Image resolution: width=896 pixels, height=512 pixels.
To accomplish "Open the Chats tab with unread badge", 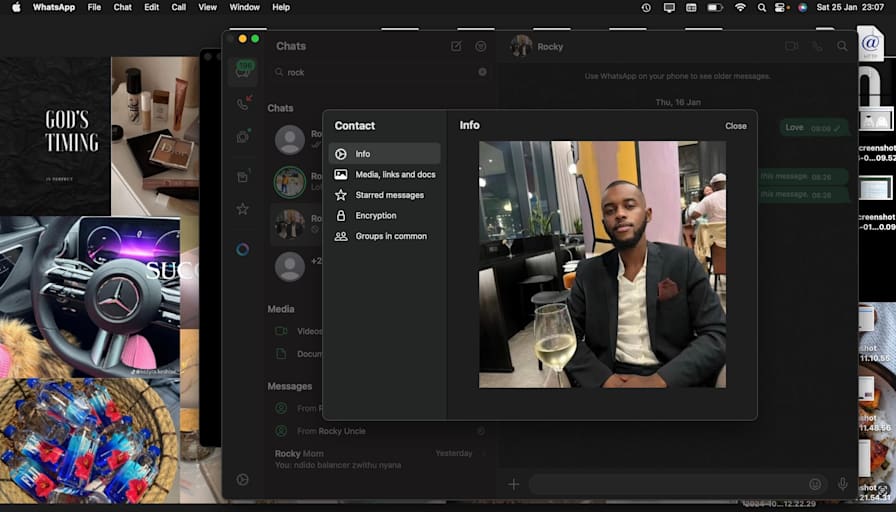I will 243,71.
